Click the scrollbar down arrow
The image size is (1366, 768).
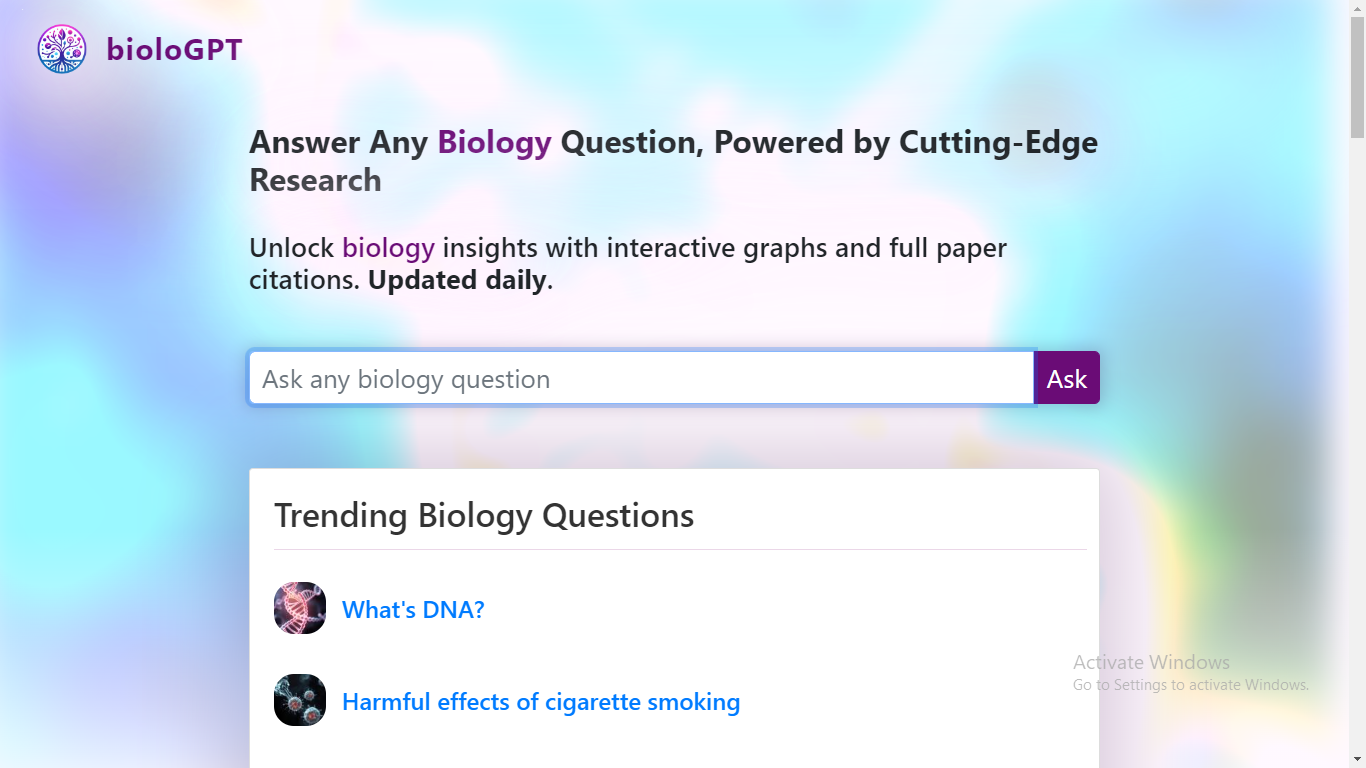[1357, 757]
